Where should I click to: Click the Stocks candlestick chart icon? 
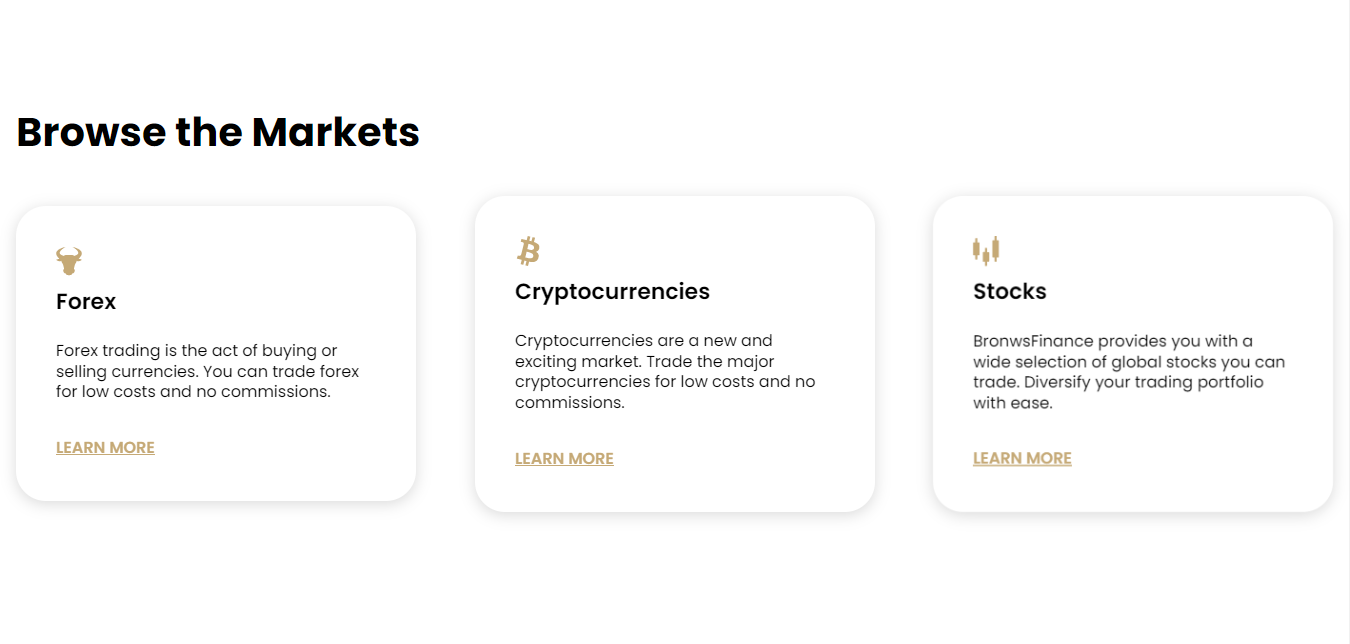986,251
